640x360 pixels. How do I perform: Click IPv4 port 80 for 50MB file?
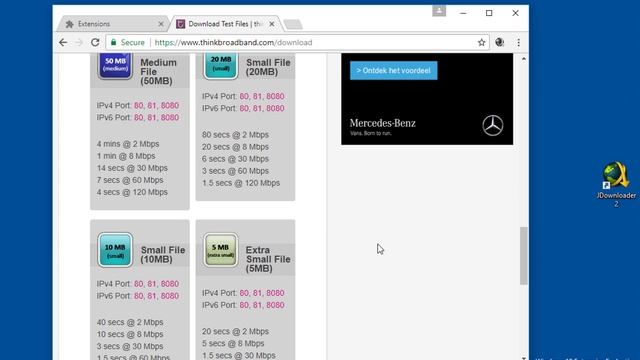pos(139,105)
